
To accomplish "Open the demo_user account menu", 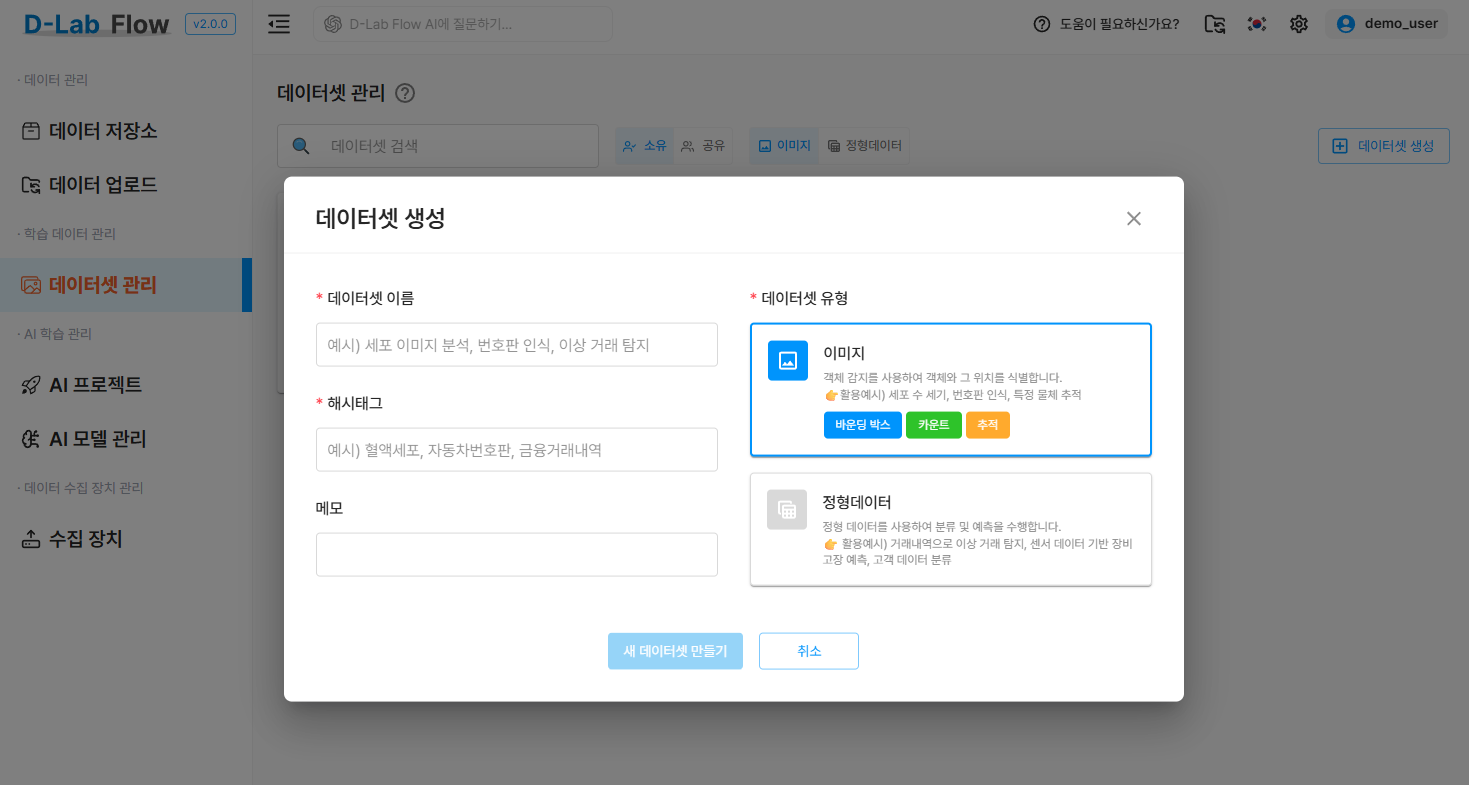I will pyautogui.click(x=1390, y=23).
